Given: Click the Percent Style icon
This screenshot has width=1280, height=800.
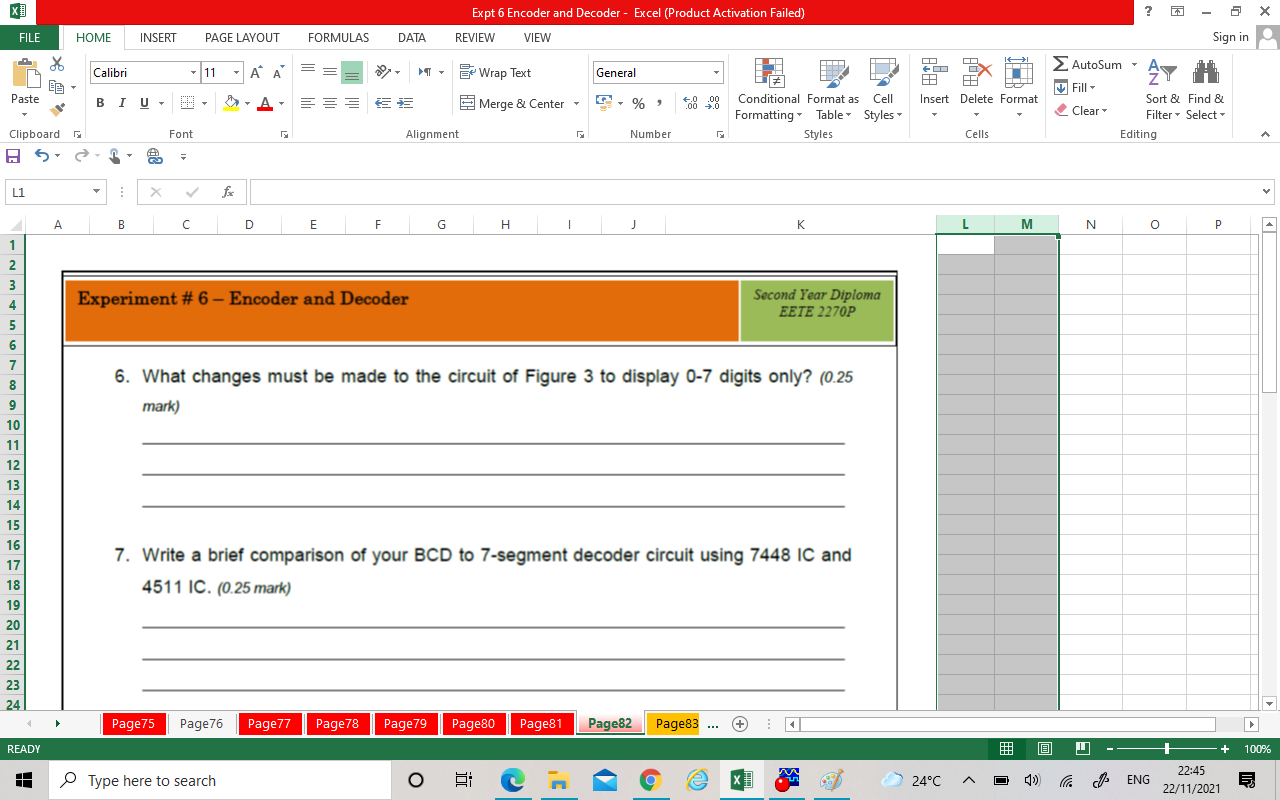Looking at the screenshot, I should 637,103.
